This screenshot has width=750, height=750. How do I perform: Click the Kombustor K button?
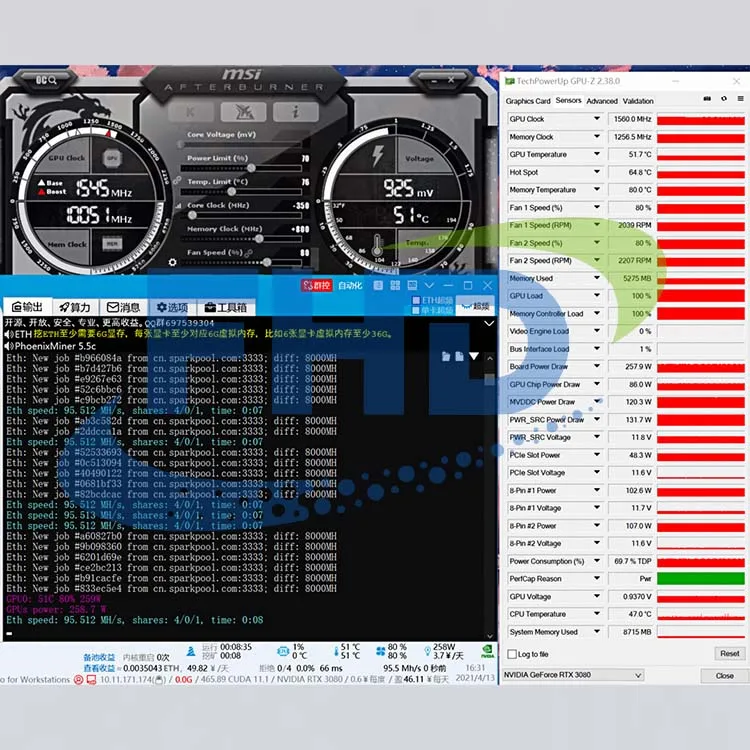point(190,112)
